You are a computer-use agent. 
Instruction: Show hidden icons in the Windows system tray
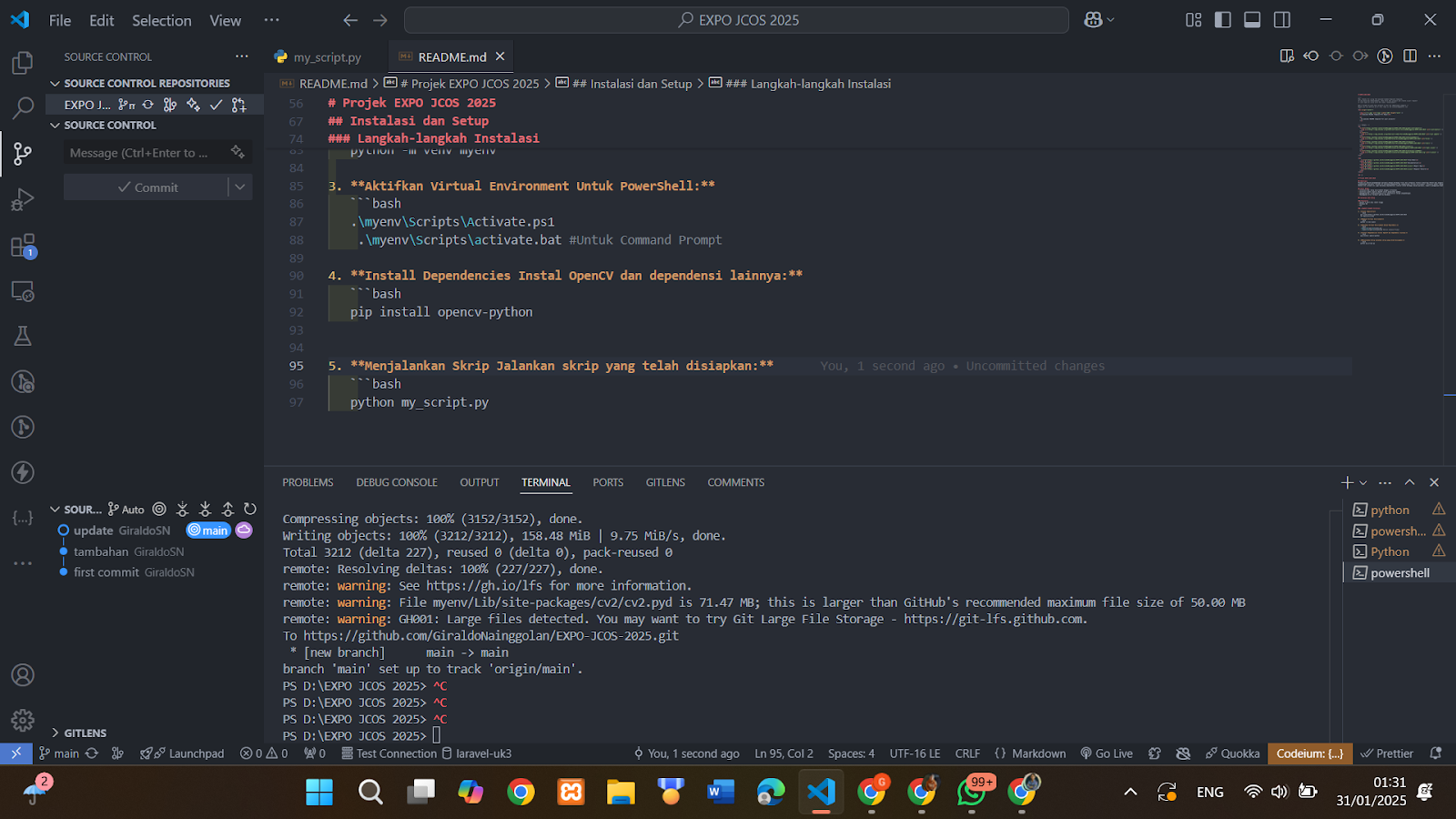(x=1130, y=792)
